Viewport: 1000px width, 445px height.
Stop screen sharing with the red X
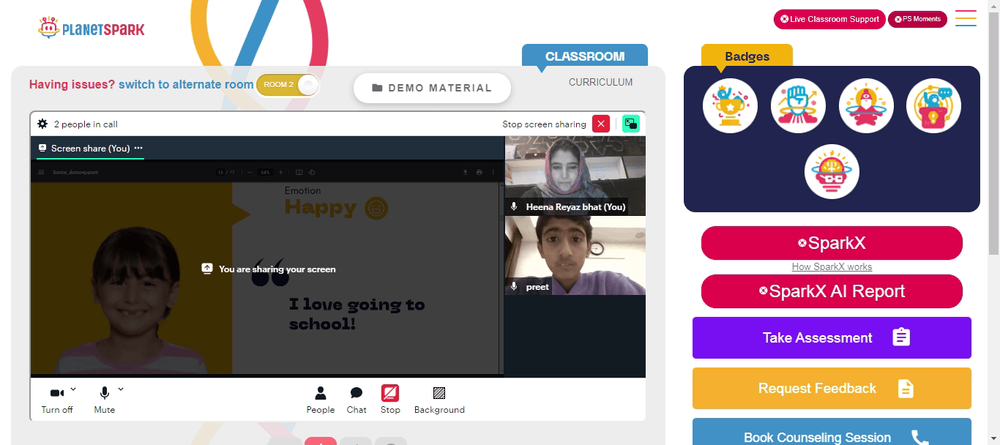pyautogui.click(x=601, y=124)
